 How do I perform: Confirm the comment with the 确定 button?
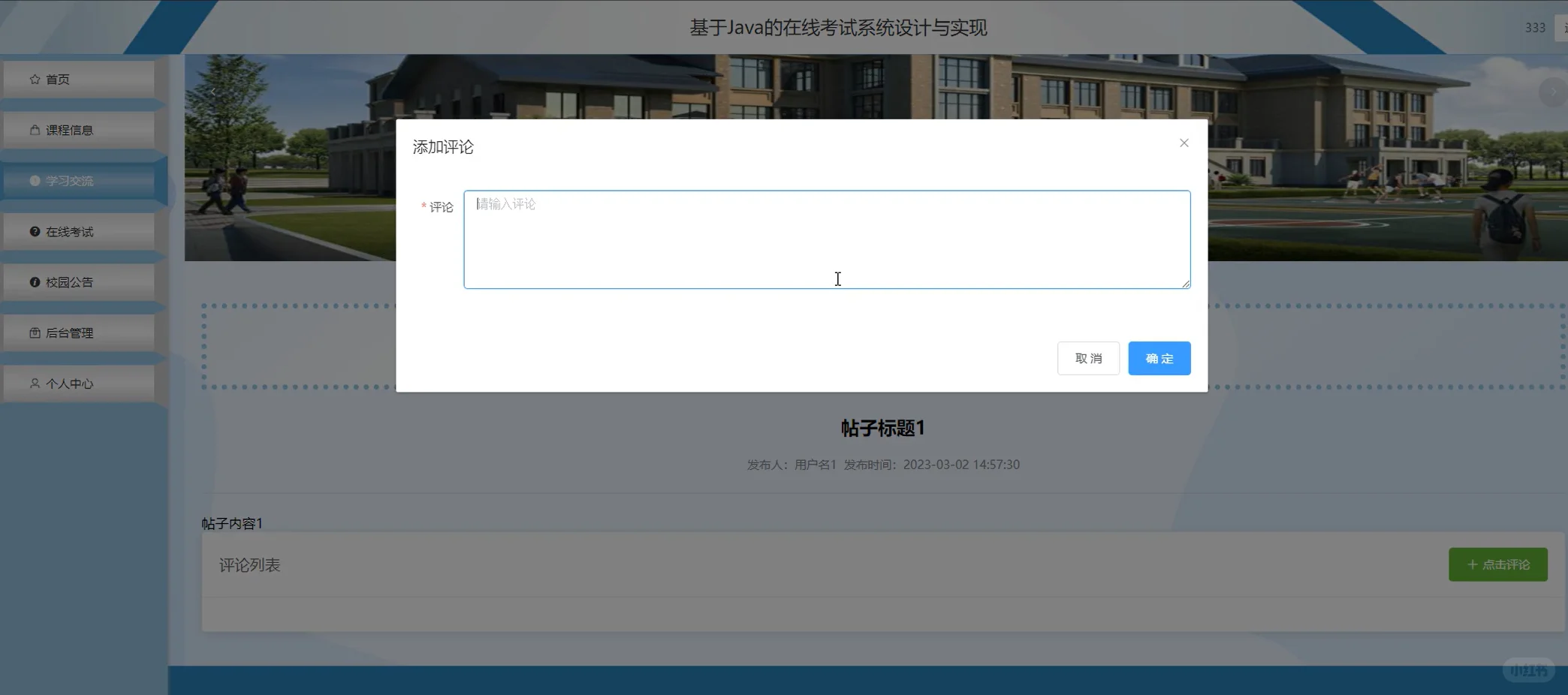(x=1159, y=358)
